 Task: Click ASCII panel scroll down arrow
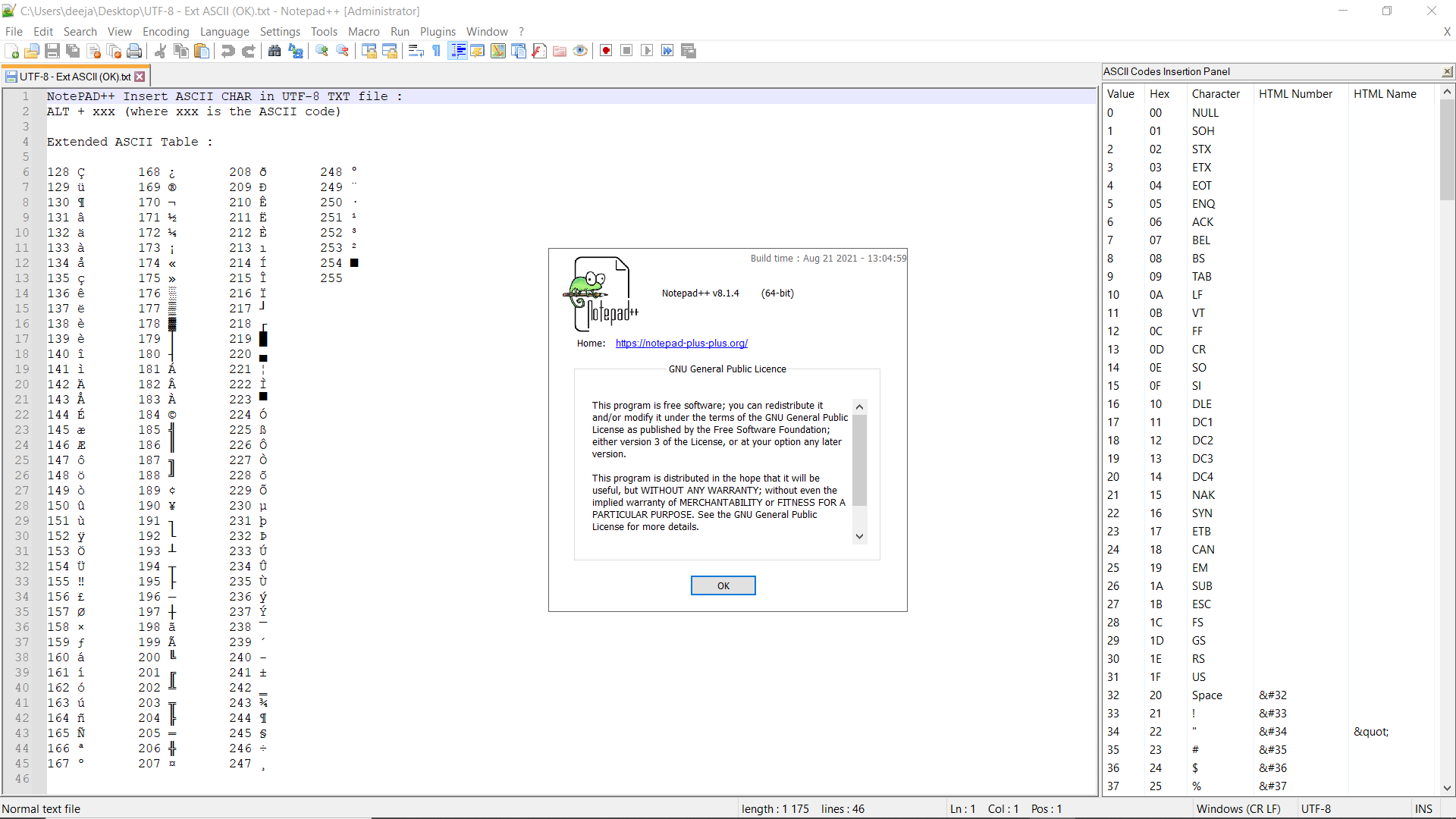(1447, 788)
